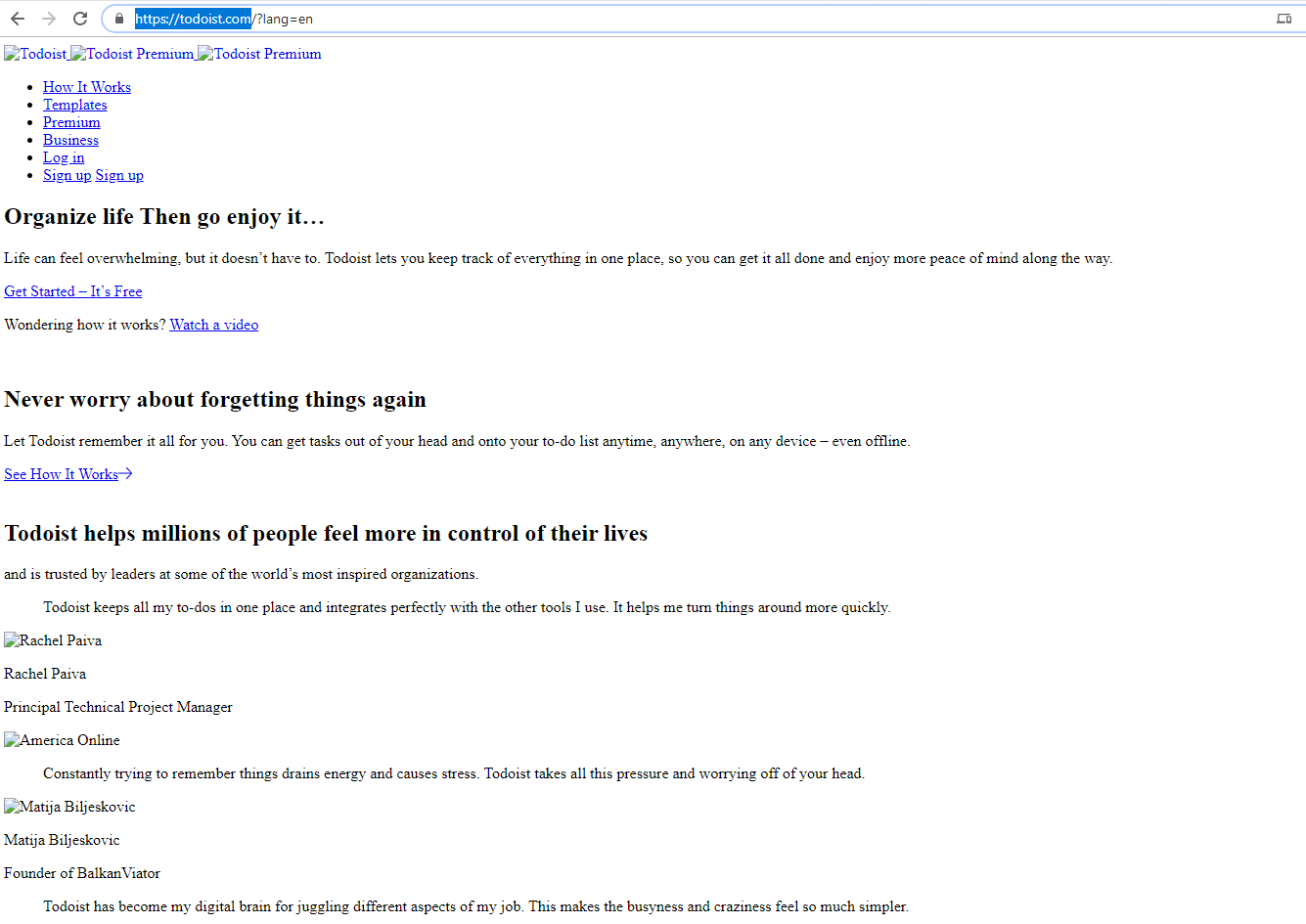Viewport: 1306px width, 924px height.
Task: Click the America Online broken image
Action: pyautogui.click(x=62, y=740)
